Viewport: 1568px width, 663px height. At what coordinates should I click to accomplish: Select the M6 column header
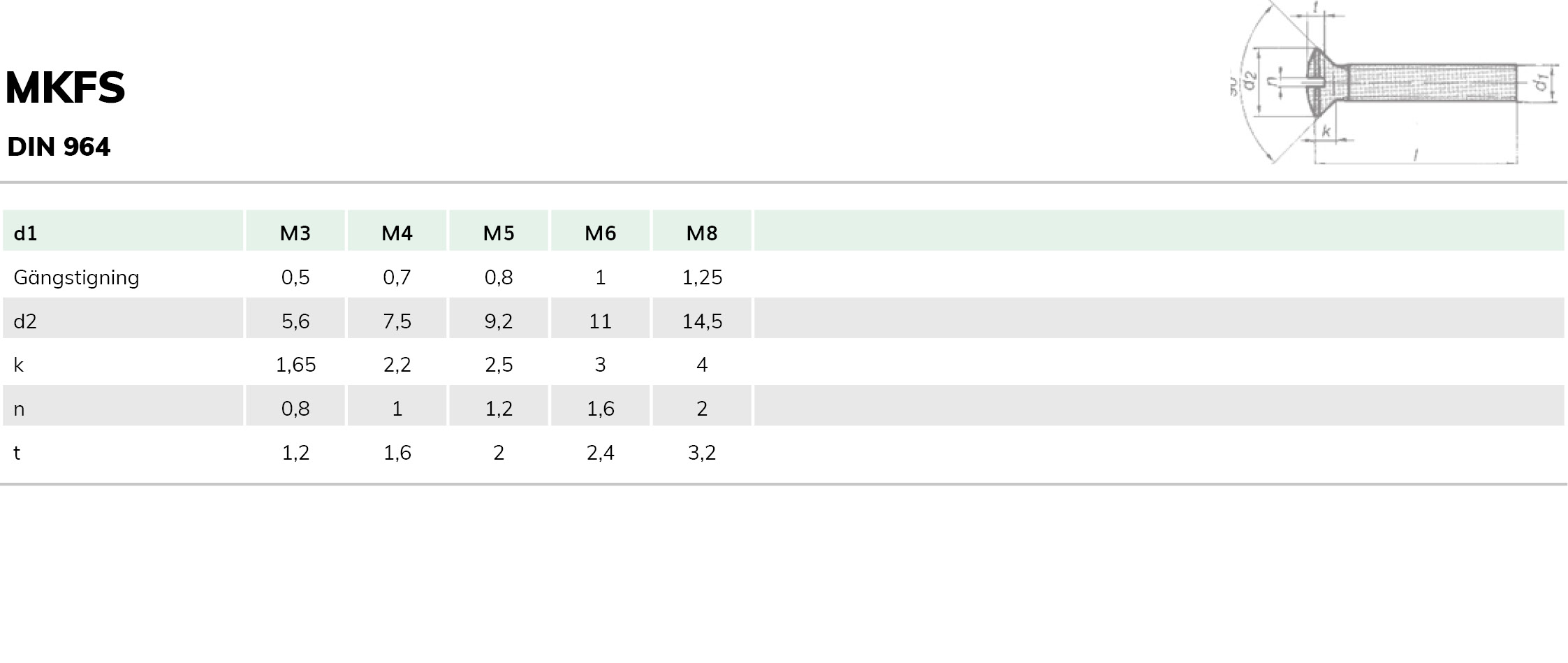pyautogui.click(x=600, y=233)
